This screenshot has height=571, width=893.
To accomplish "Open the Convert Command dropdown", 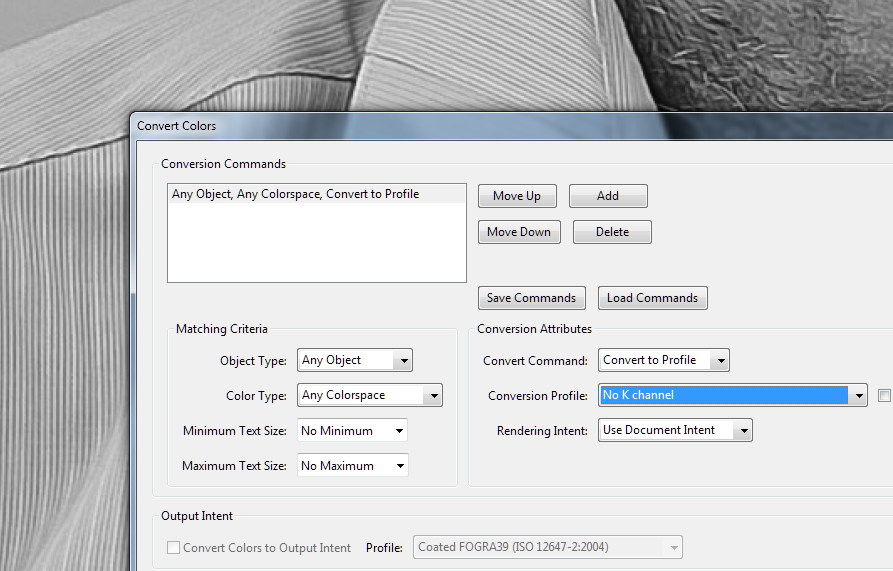I will (663, 360).
